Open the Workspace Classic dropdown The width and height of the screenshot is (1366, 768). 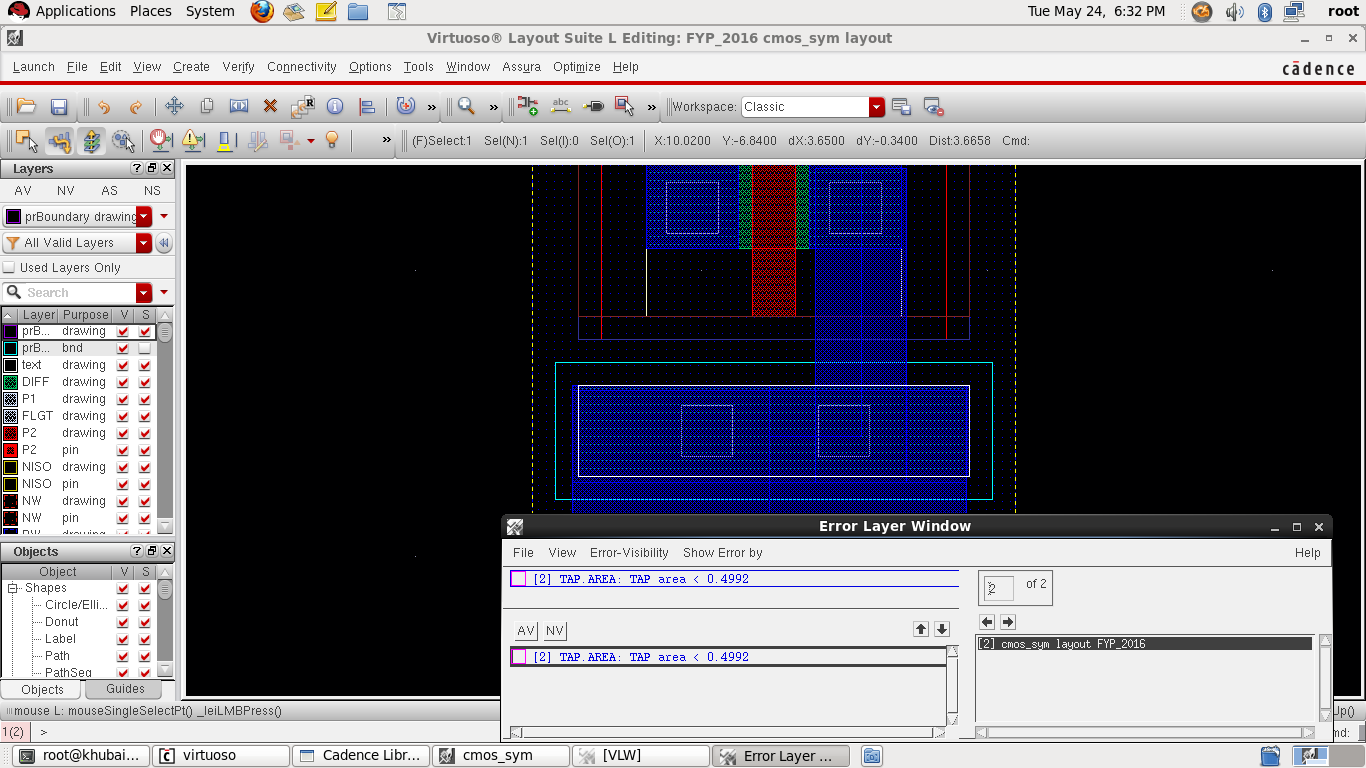coord(877,107)
